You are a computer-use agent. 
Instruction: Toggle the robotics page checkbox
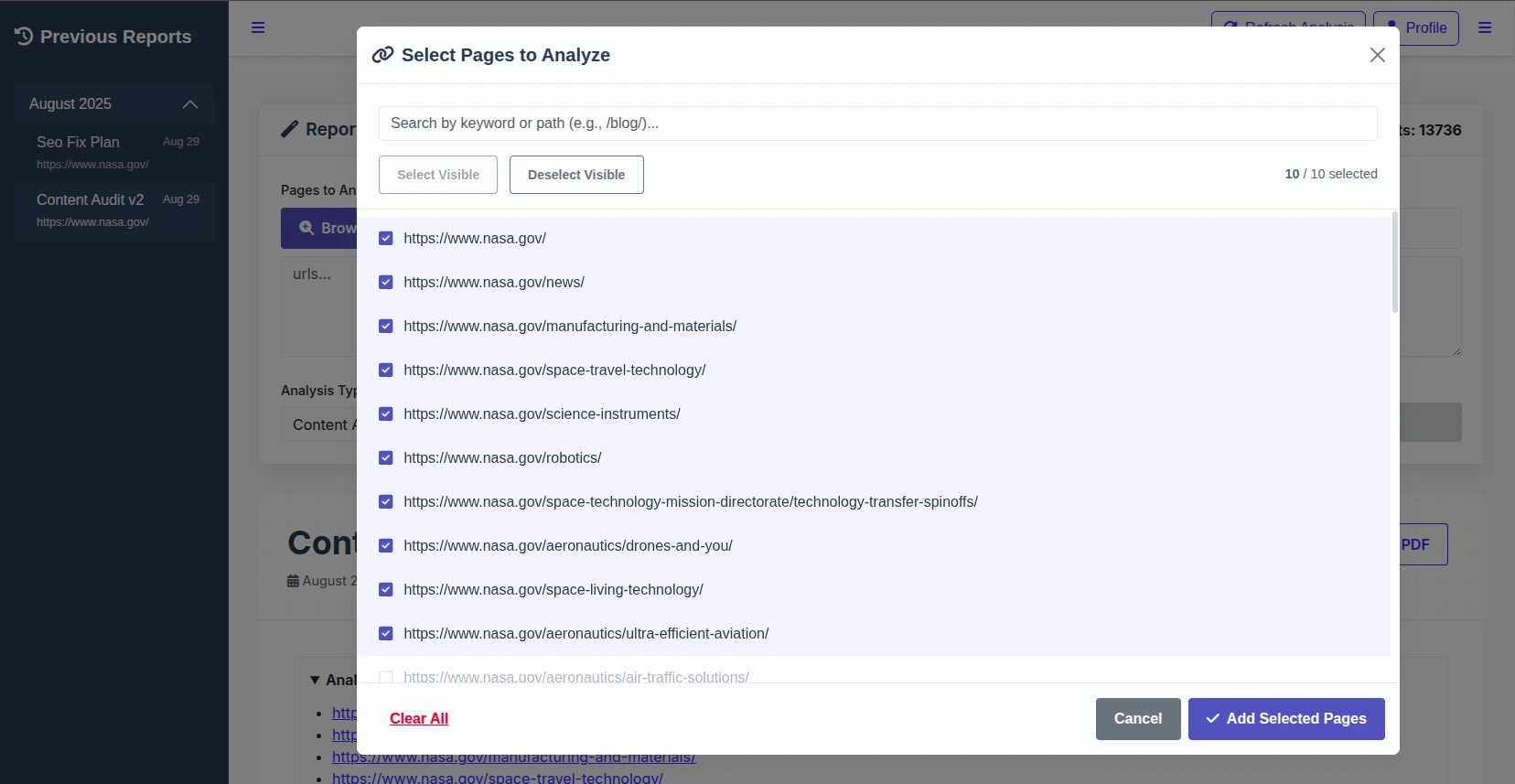(x=386, y=457)
